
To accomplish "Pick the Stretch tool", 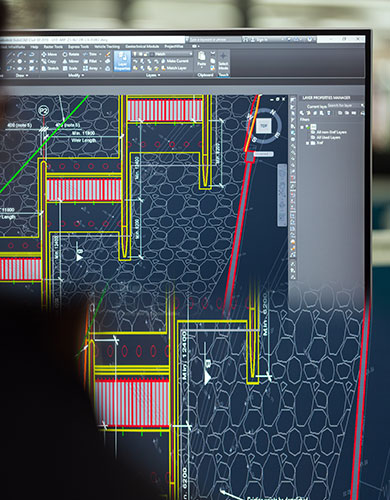I will pos(50,68).
